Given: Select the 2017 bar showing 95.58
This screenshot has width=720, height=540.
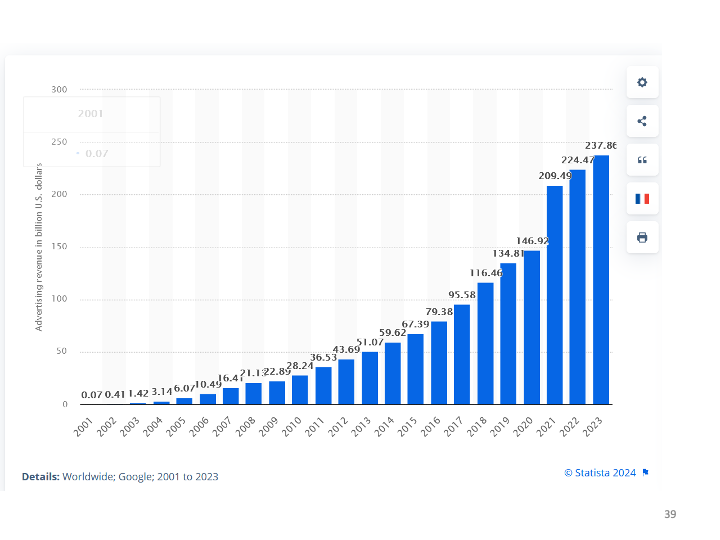Looking at the screenshot, I should (x=462, y=354).
